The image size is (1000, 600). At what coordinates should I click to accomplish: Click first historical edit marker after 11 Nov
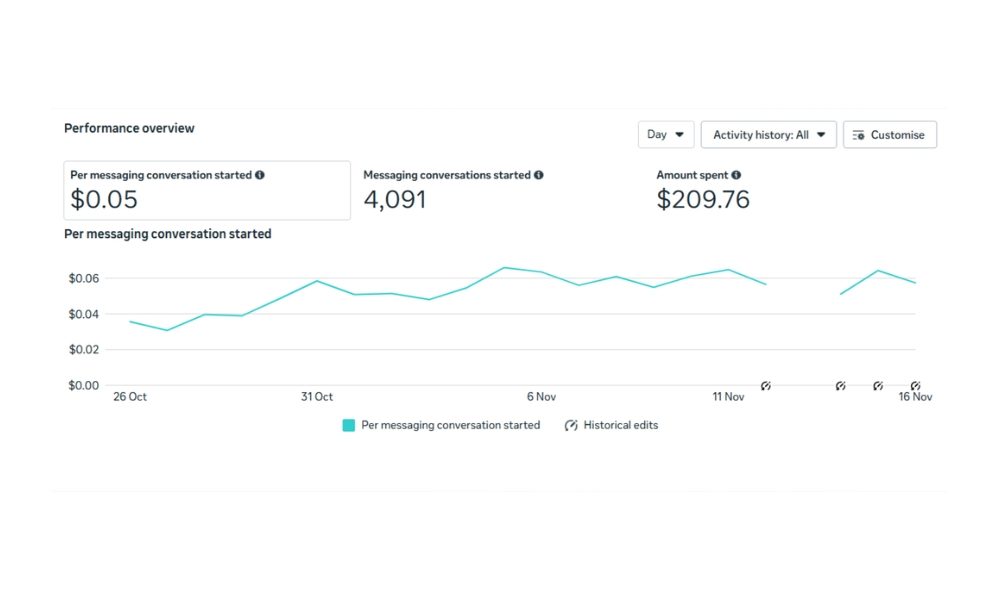[x=766, y=386]
